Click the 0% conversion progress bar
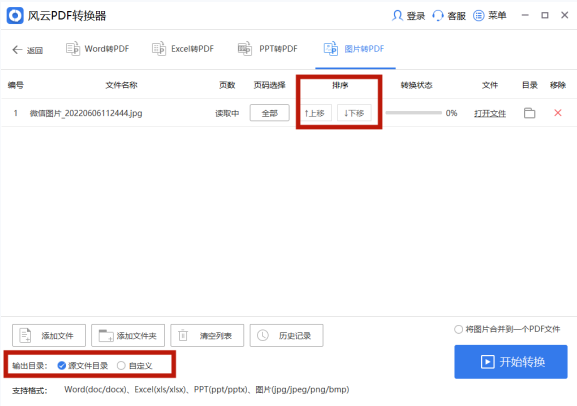This screenshot has height=406, width=577. pyautogui.click(x=414, y=113)
